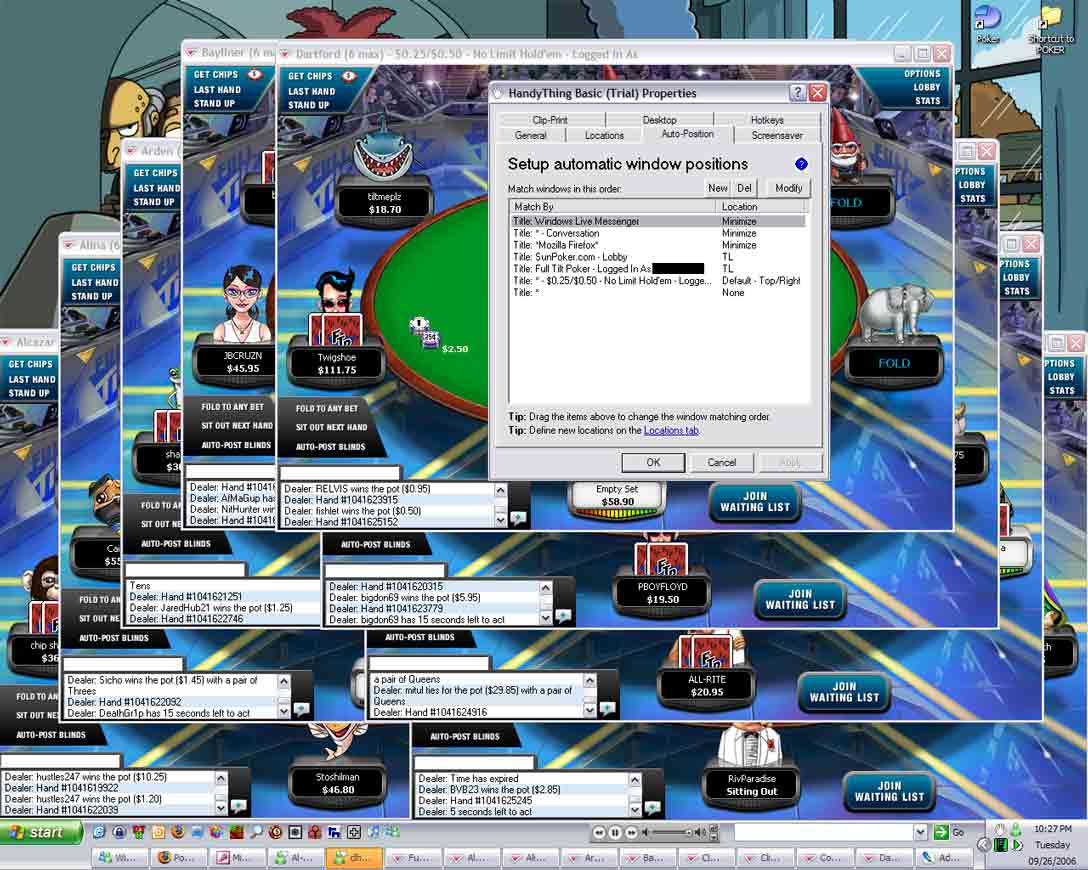
Task: Confirm the dialog with OK
Action: coord(653,462)
